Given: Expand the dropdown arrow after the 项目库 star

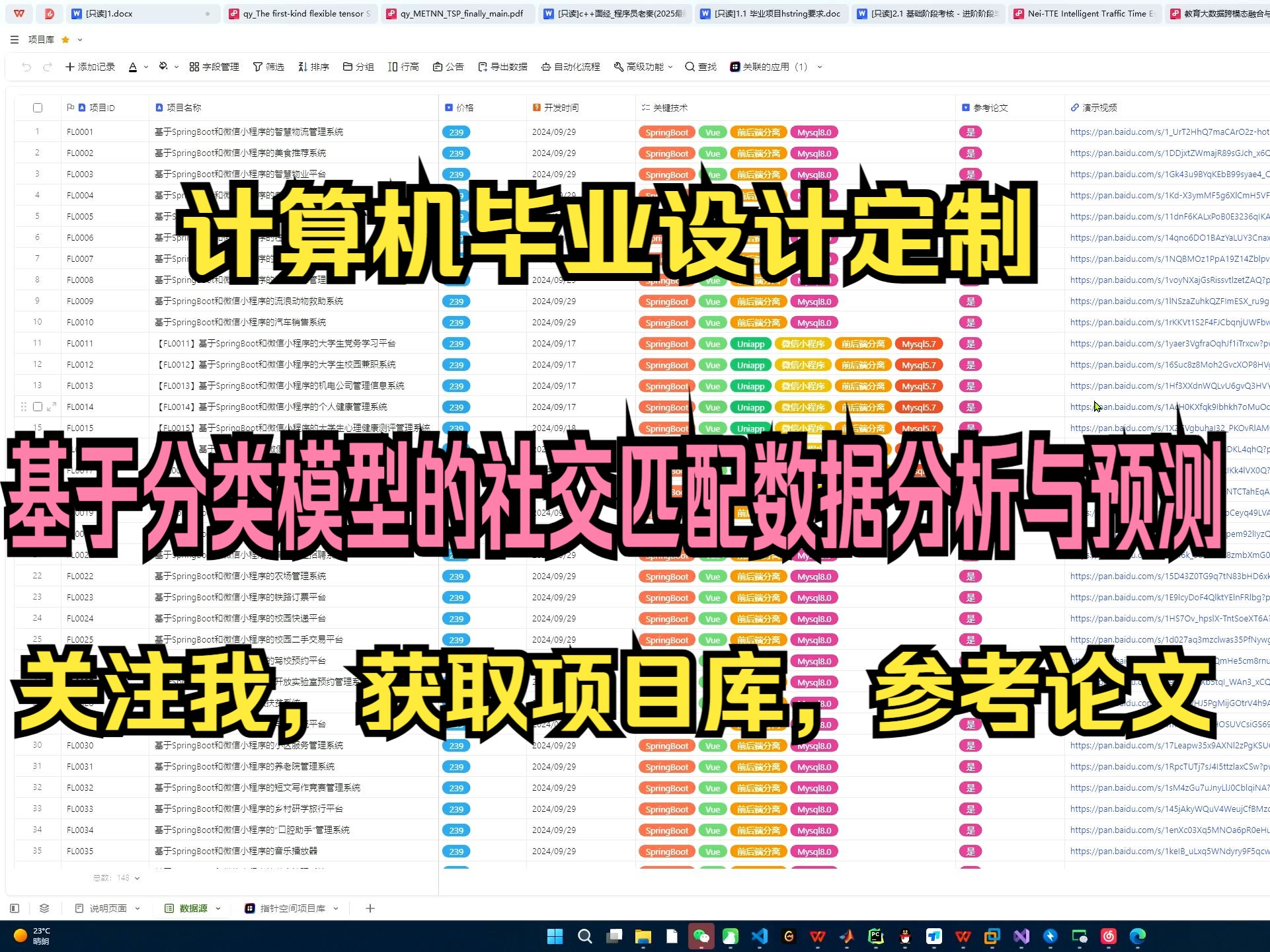Looking at the screenshot, I should pyautogui.click(x=80, y=40).
